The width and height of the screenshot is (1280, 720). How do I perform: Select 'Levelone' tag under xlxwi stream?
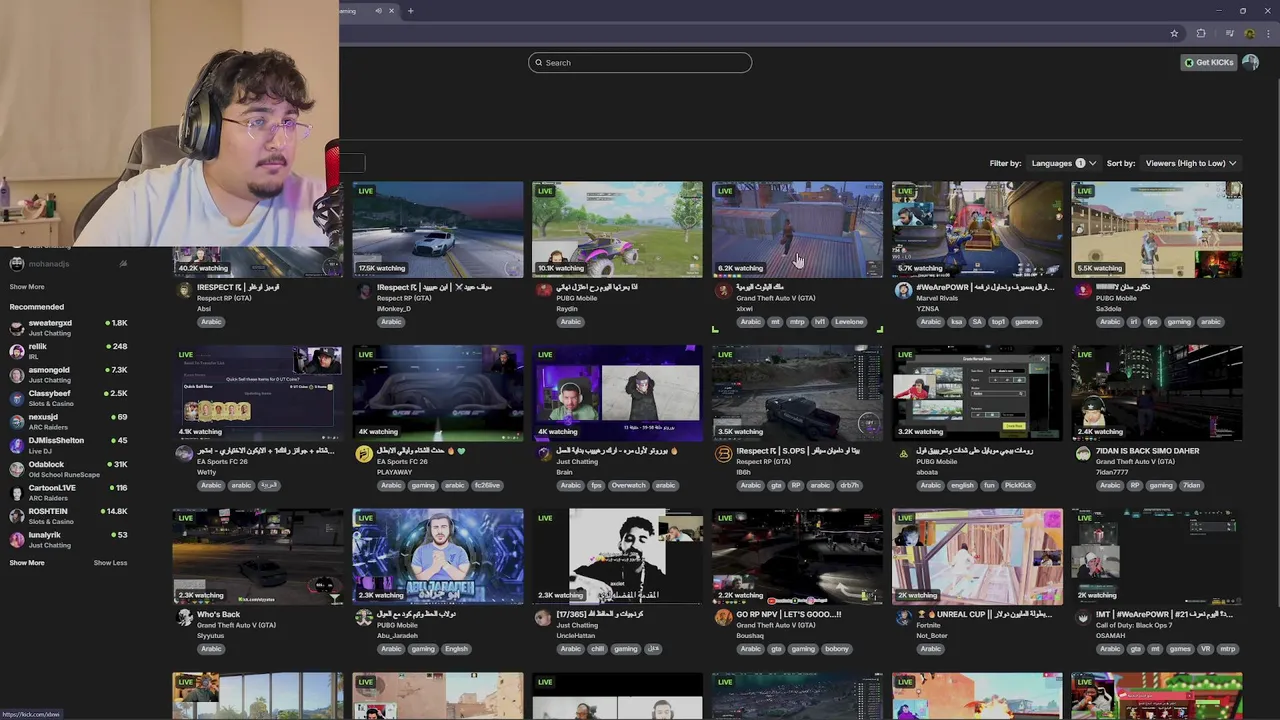pyautogui.click(x=849, y=322)
